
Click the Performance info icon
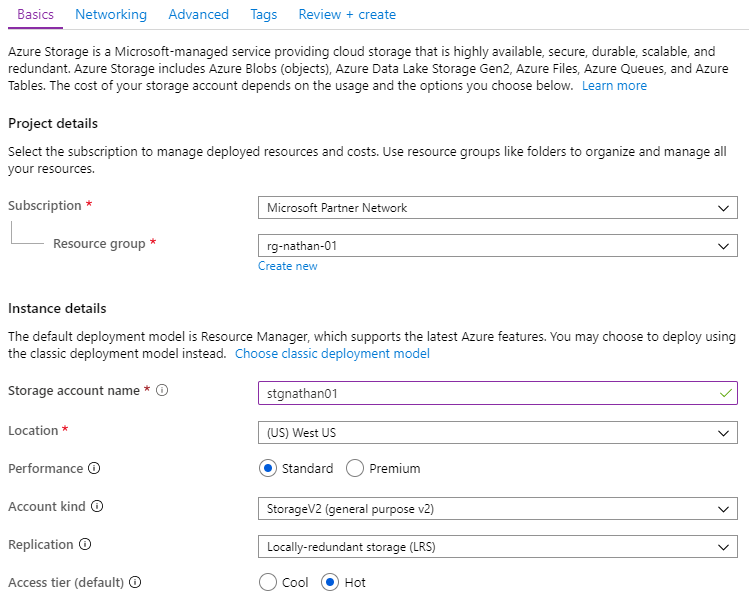tap(94, 468)
